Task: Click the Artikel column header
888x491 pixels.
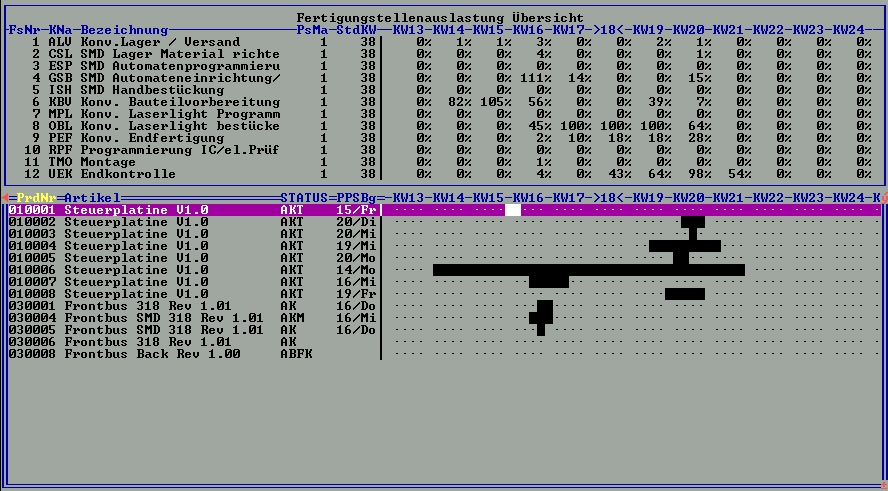Action: click(x=92, y=198)
